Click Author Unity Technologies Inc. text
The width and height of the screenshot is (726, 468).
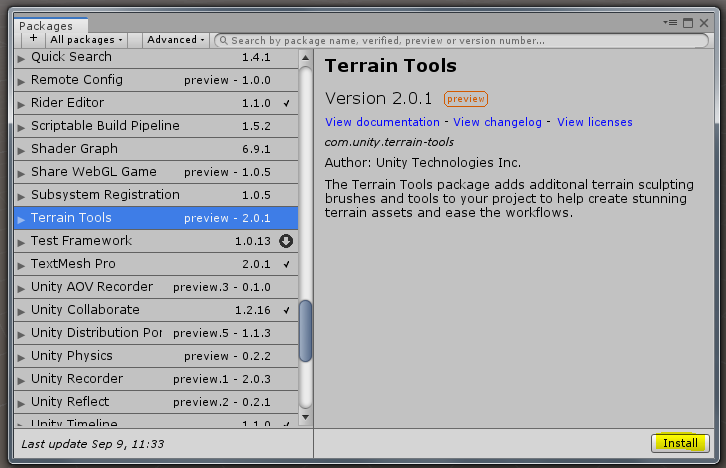point(423,162)
